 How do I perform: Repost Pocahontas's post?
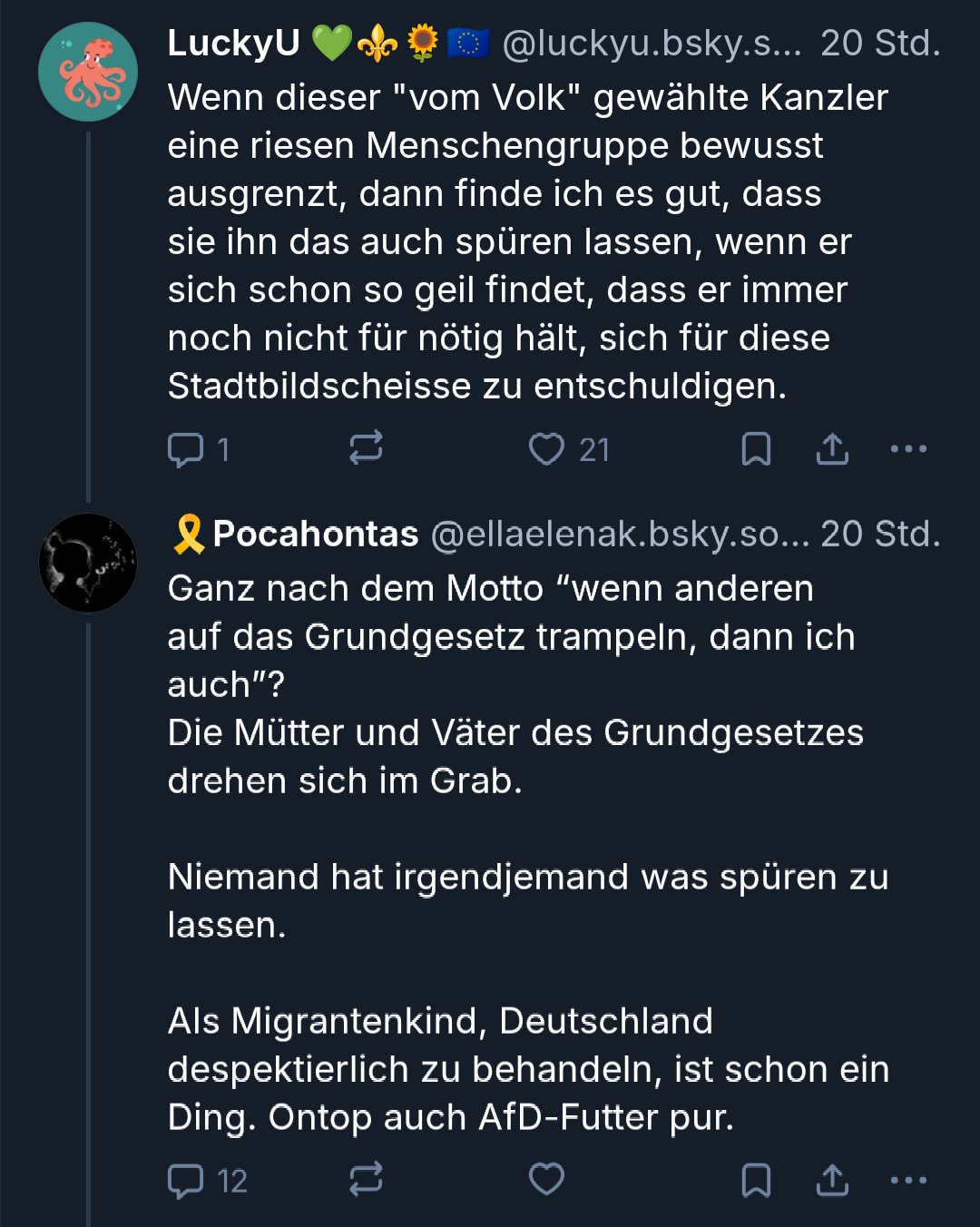point(366,1180)
